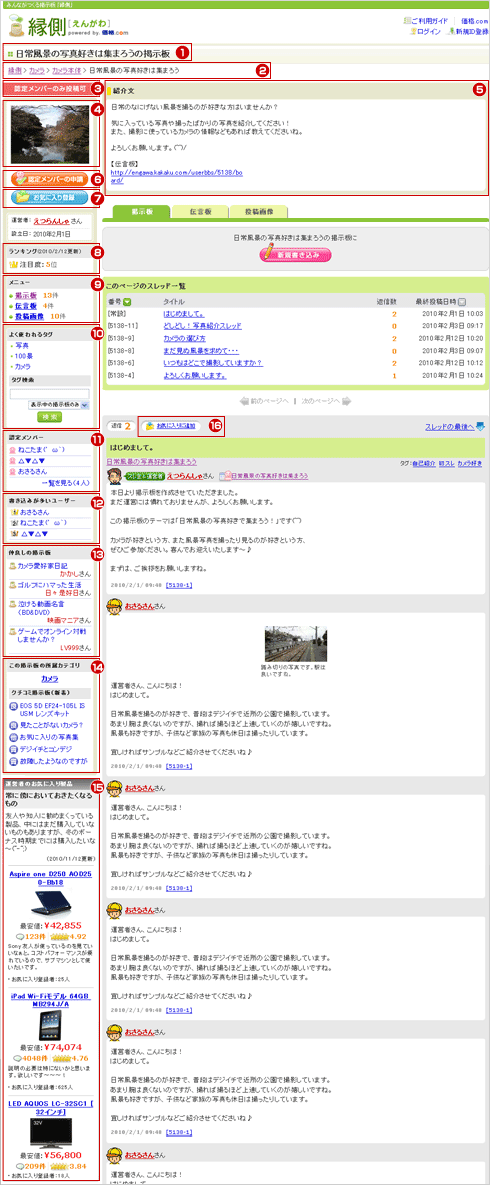Open member ねこたま in 認定メンバー list

point(43,449)
